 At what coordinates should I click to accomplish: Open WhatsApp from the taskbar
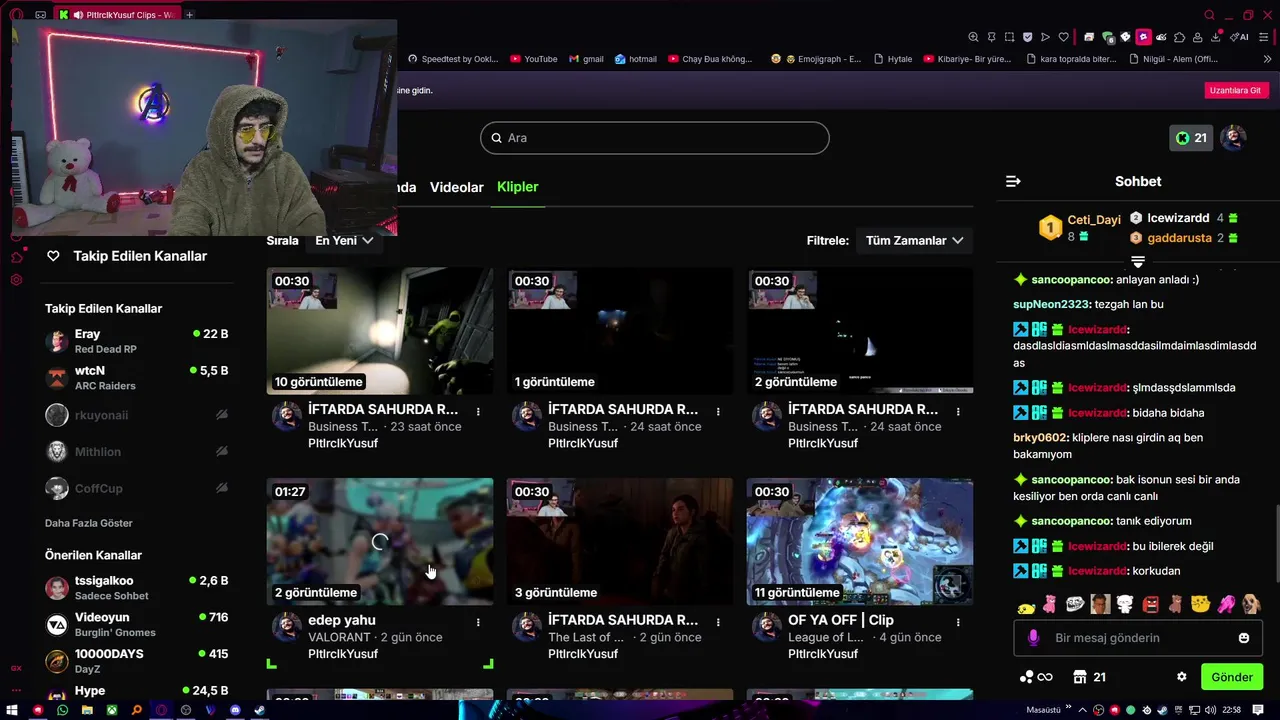point(62,710)
